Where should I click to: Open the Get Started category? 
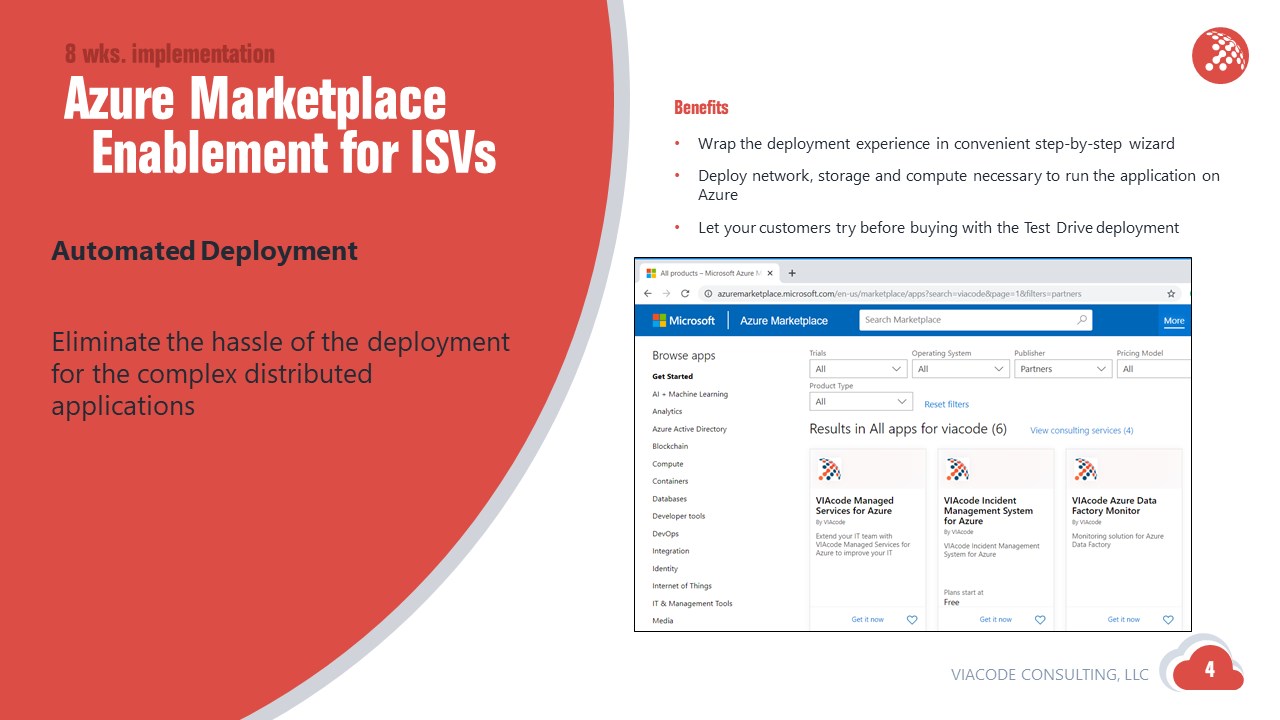[673, 376]
